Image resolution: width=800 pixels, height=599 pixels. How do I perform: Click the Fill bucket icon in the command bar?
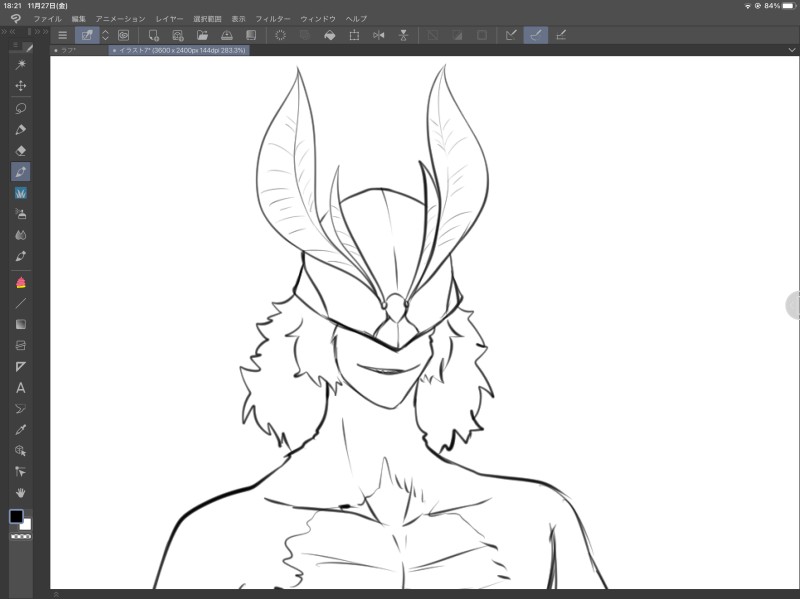coord(329,35)
